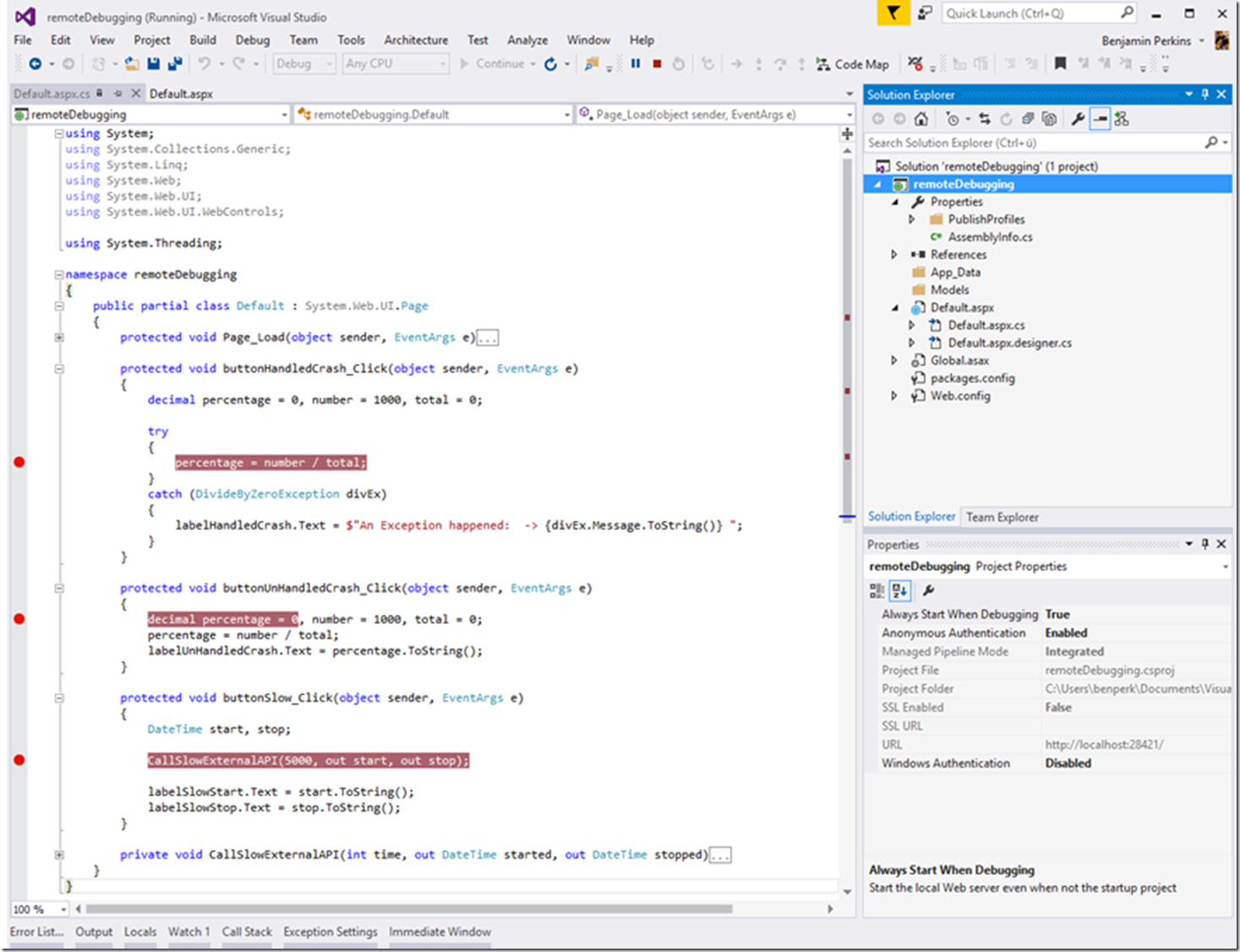Select Categorized view in Properties panel
1240x952 pixels.
pos(877,590)
